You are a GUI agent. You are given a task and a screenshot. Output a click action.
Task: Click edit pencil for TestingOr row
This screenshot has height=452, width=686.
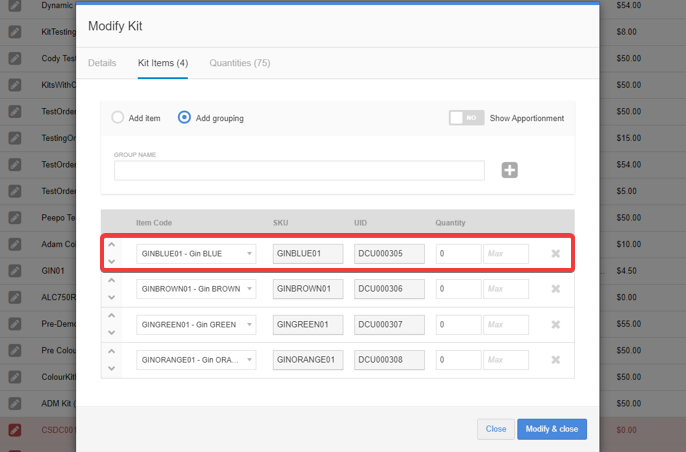point(15,138)
